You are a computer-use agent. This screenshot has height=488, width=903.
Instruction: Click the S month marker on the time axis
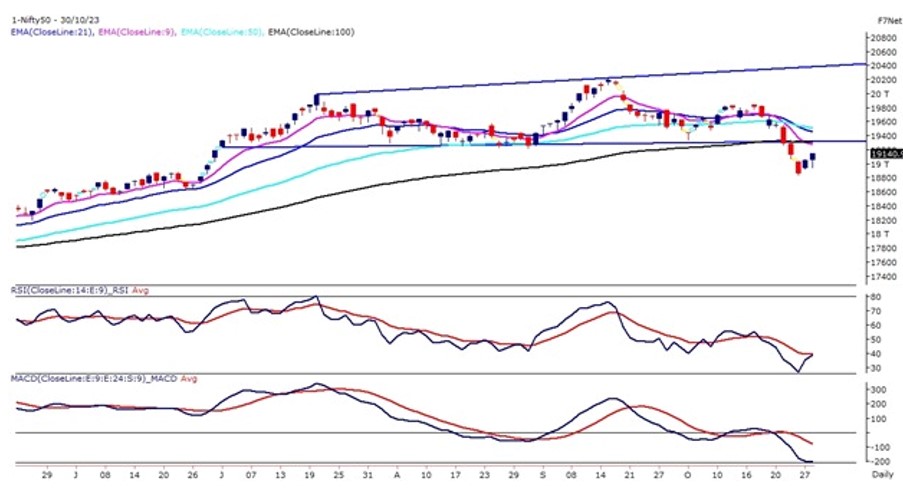[x=542, y=475]
